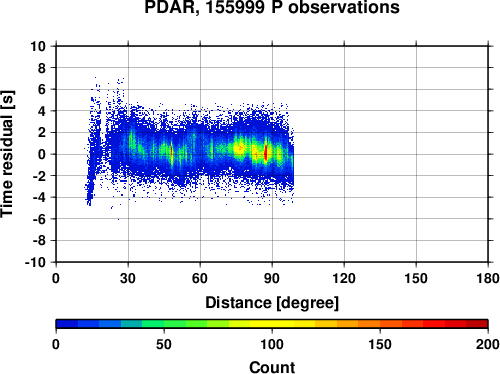
Task: Select the dark blue colorbar segment near 0
Action: point(67,324)
